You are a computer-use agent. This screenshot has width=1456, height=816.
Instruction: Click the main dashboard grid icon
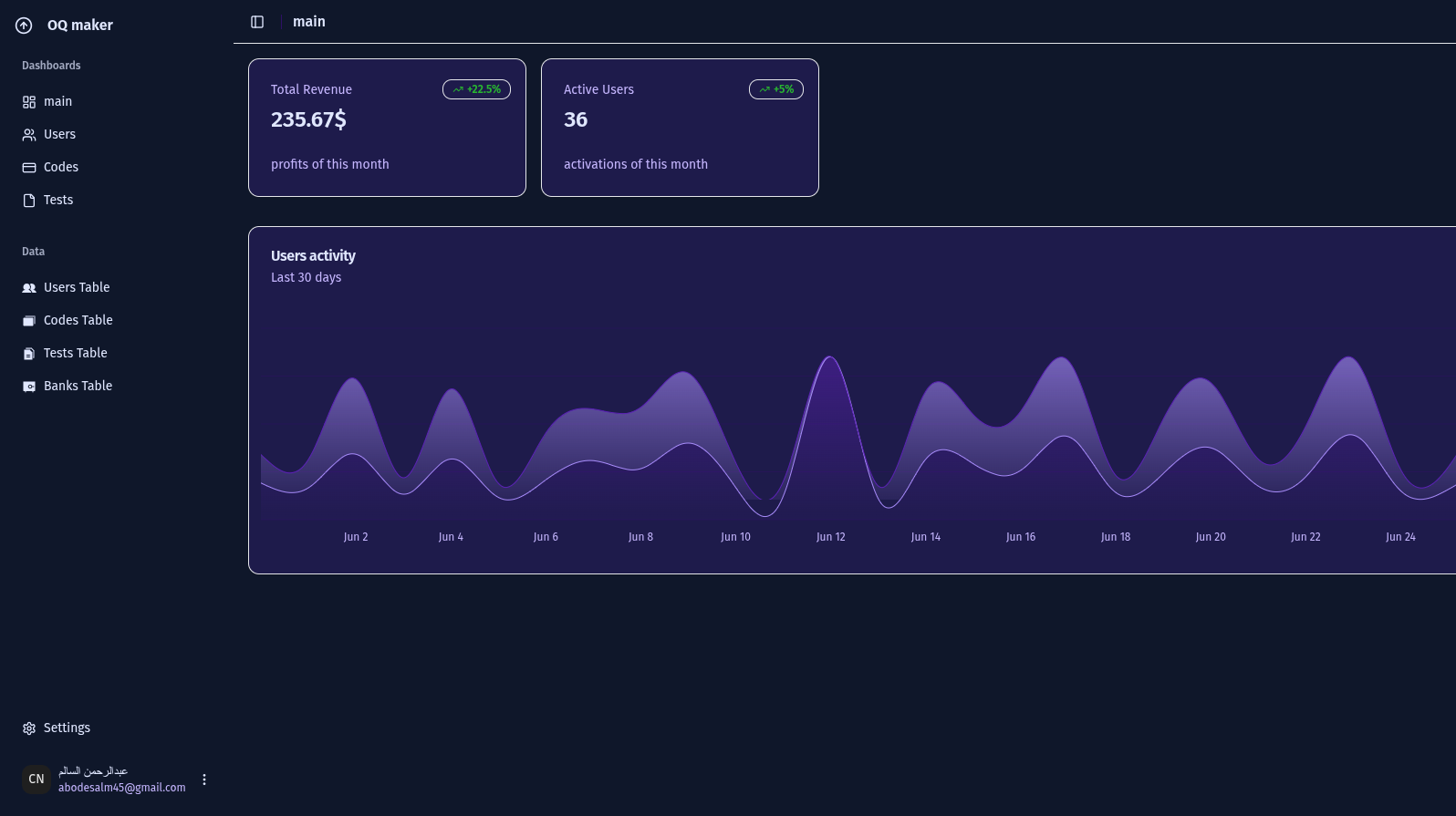(29, 102)
